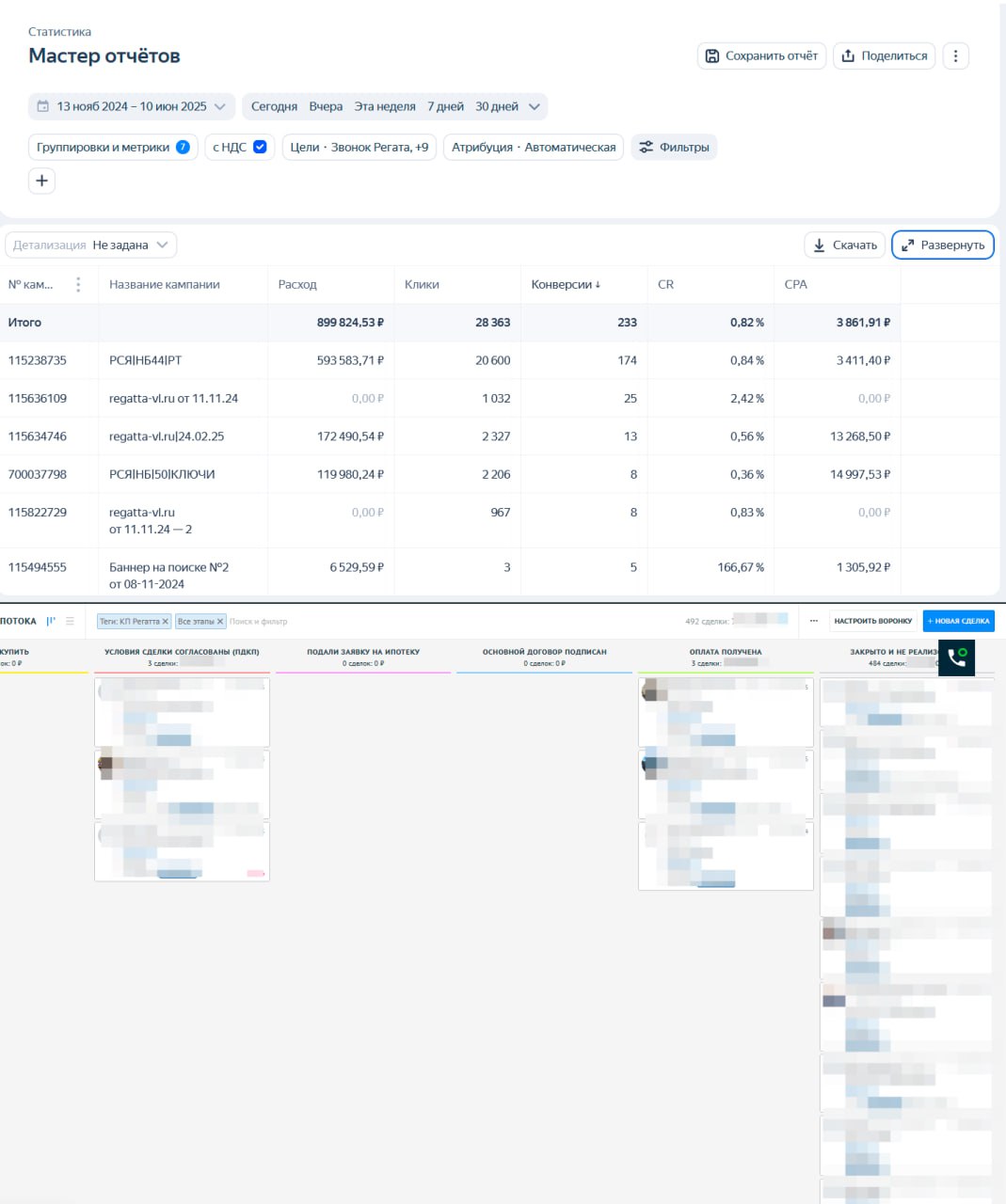Open the phone call widget icon
This screenshot has width=1006, height=1204.
[956, 657]
